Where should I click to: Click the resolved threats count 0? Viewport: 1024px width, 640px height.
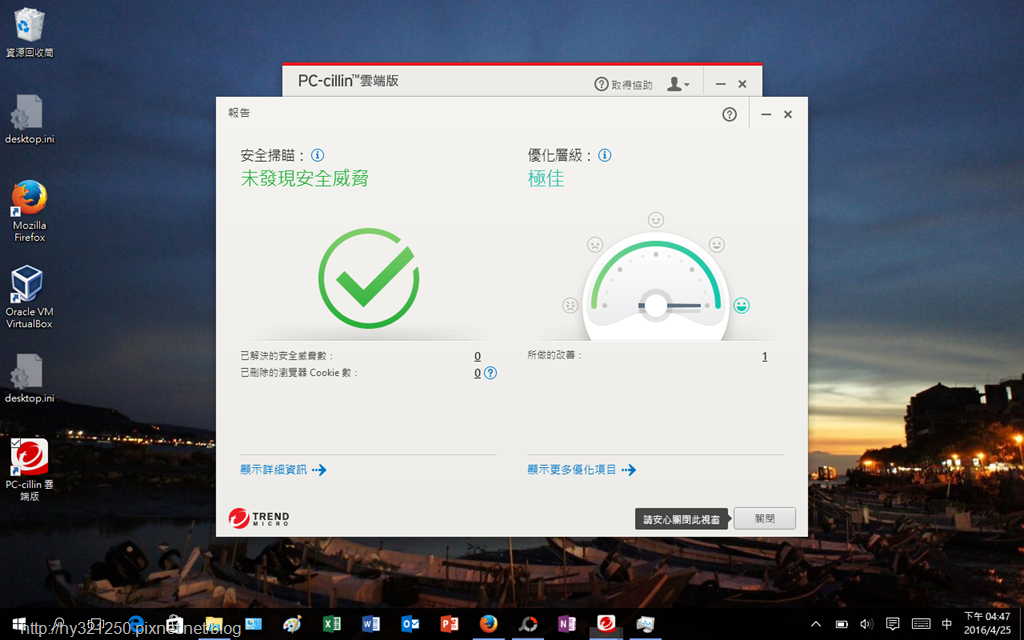[477, 357]
